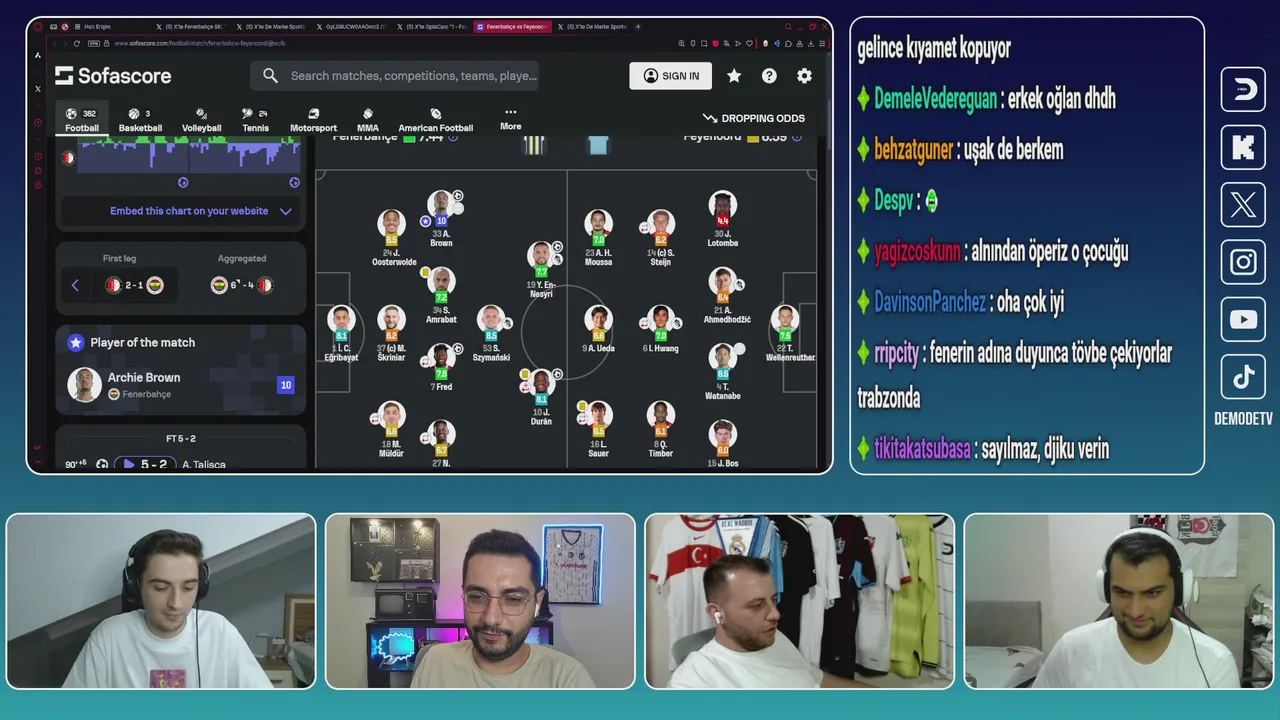Click the Instagram icon in the overlay sidebar
Screen dimensions: 1280x720
pyautogui.click(x=1243, y=262)
